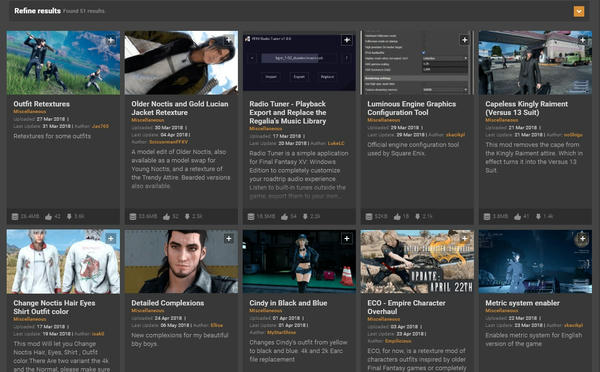
Task: Click the thumbs-up icon on Older Noctis card
Action: 166,217
